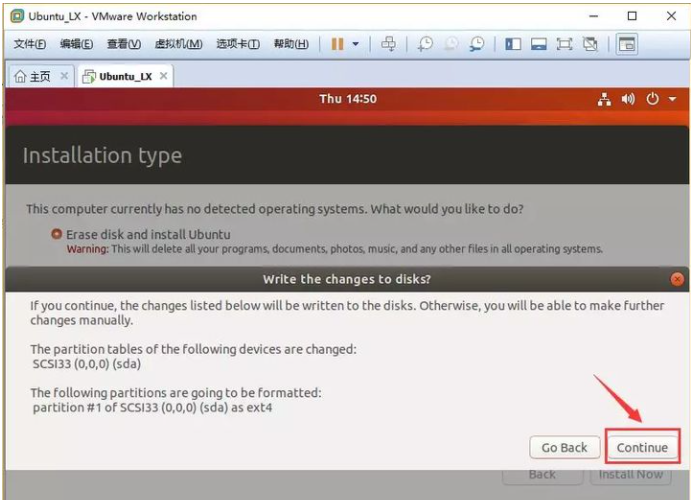Open the 查看(V) menu
This screenshot has width=691, height=500.
[x=124, y=44]
